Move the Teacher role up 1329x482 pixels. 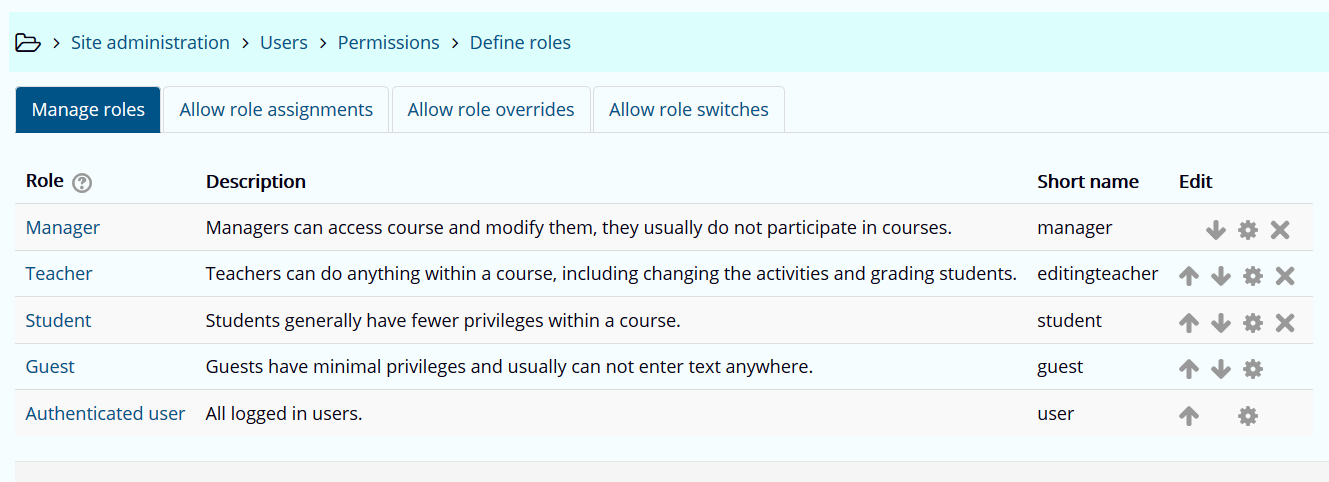pyautogui.click(x=1188, y=276)
